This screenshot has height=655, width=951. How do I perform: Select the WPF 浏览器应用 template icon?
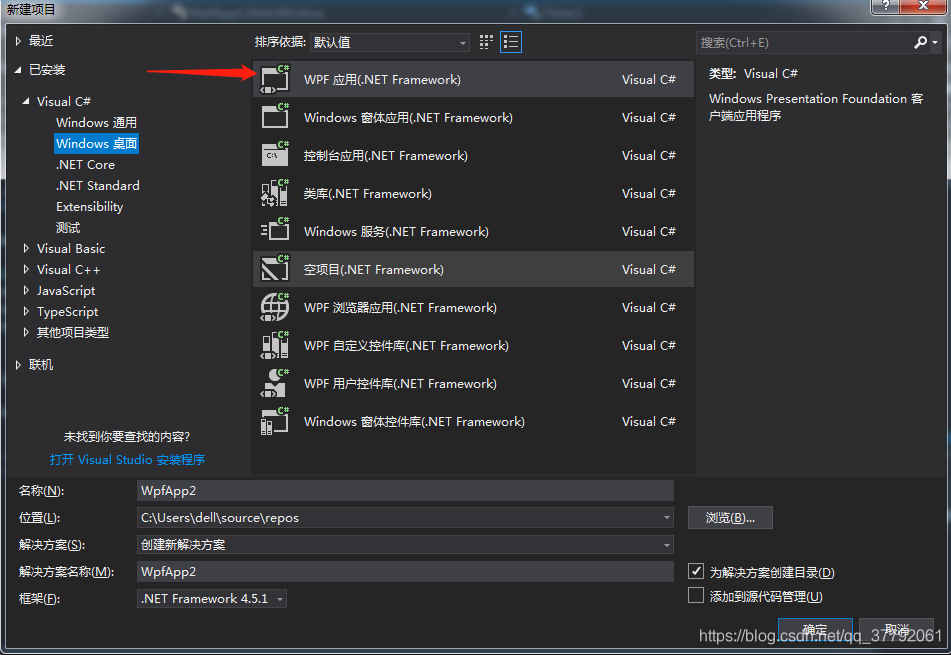coord(275,307)
